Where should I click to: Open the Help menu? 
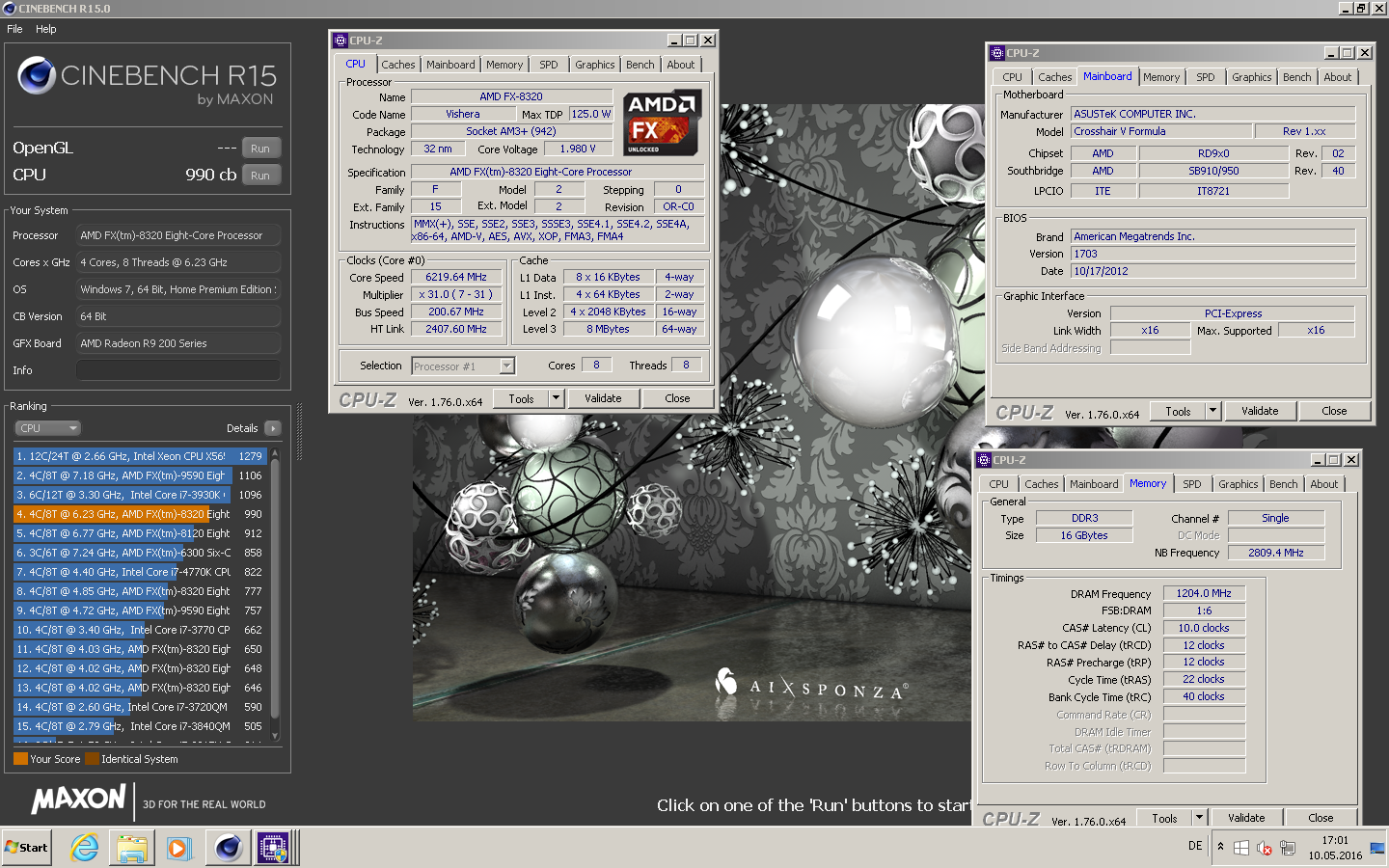click(x=46, y=29)
